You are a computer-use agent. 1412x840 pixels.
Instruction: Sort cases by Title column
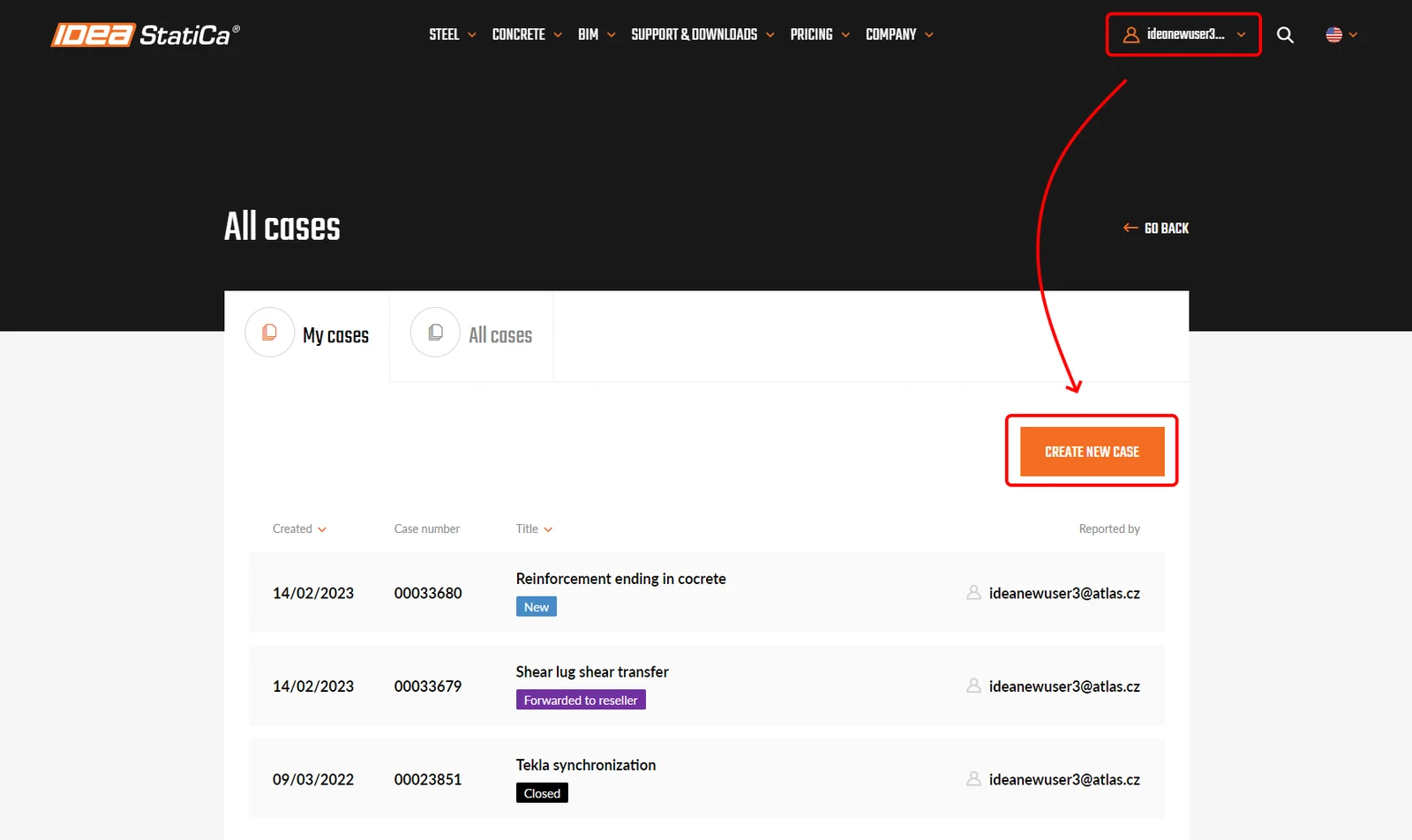pos(534,529)
